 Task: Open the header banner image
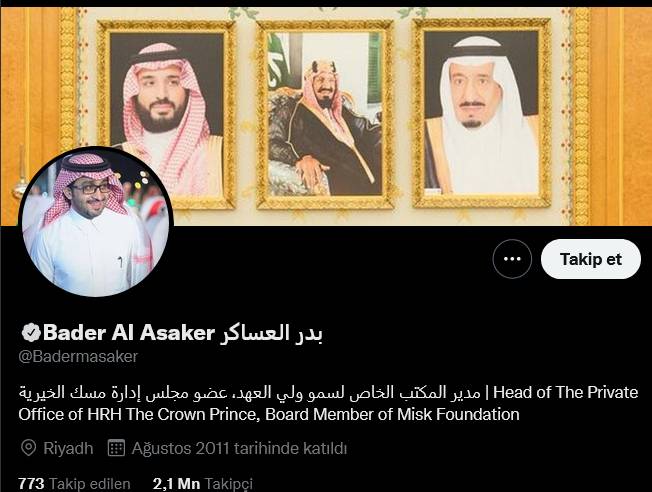pos(326,116)
